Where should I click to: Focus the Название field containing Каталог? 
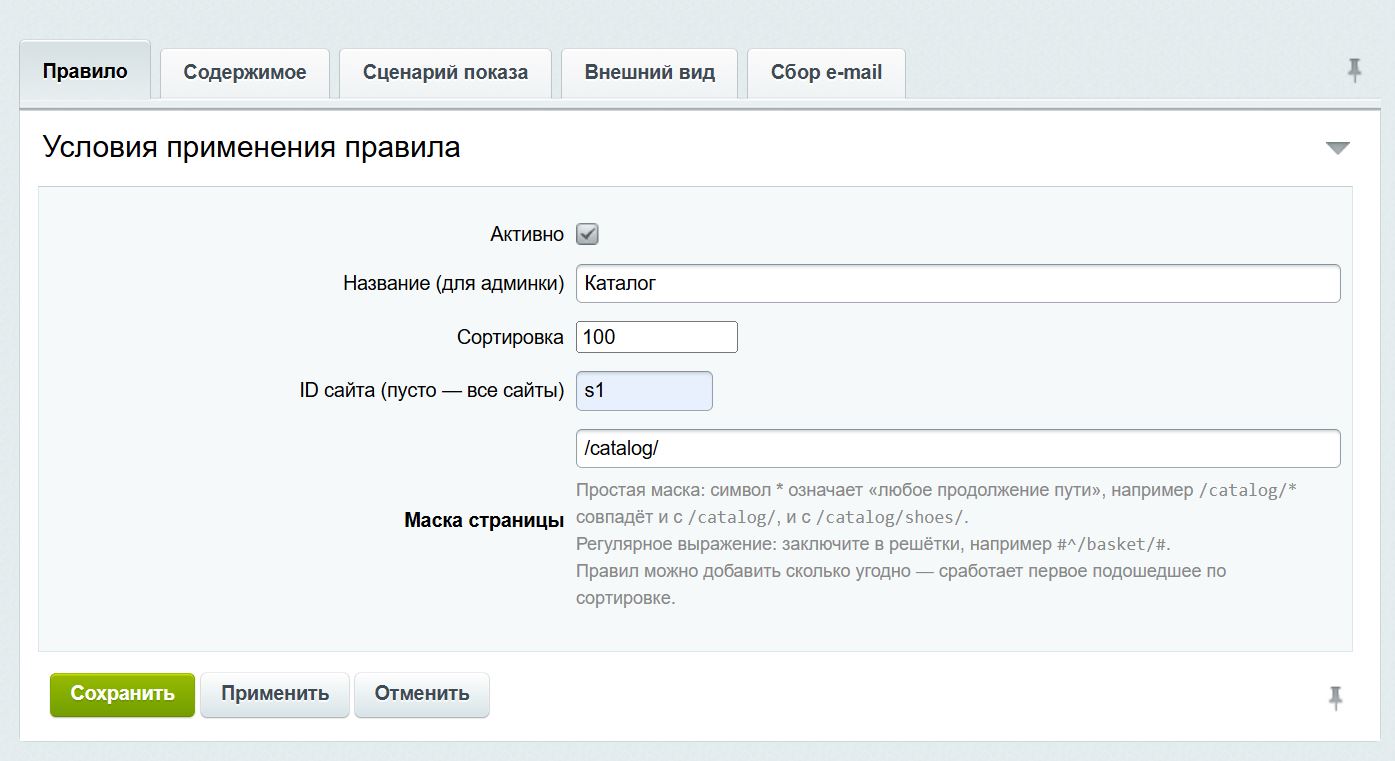coord(958,283)
